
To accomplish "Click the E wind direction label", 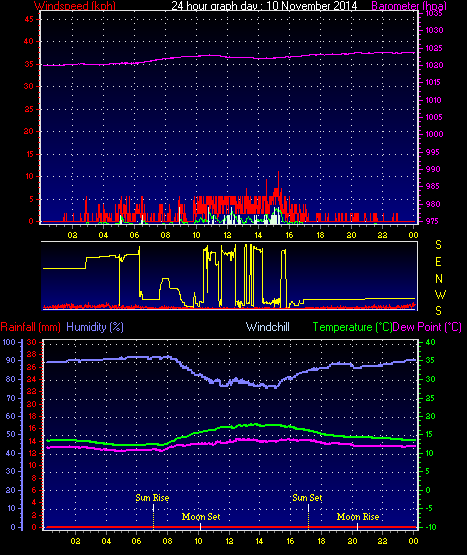I will point(438,262).
